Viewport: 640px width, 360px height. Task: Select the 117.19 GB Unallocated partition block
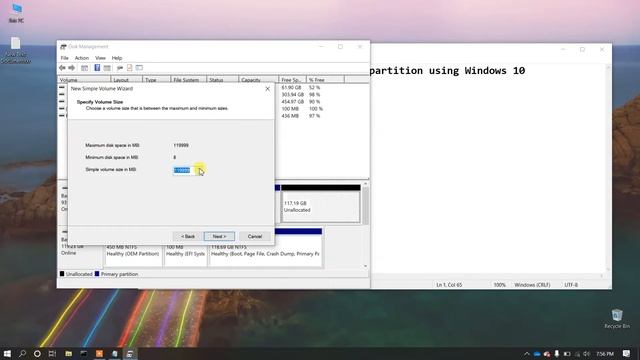(x=320, y=204)
